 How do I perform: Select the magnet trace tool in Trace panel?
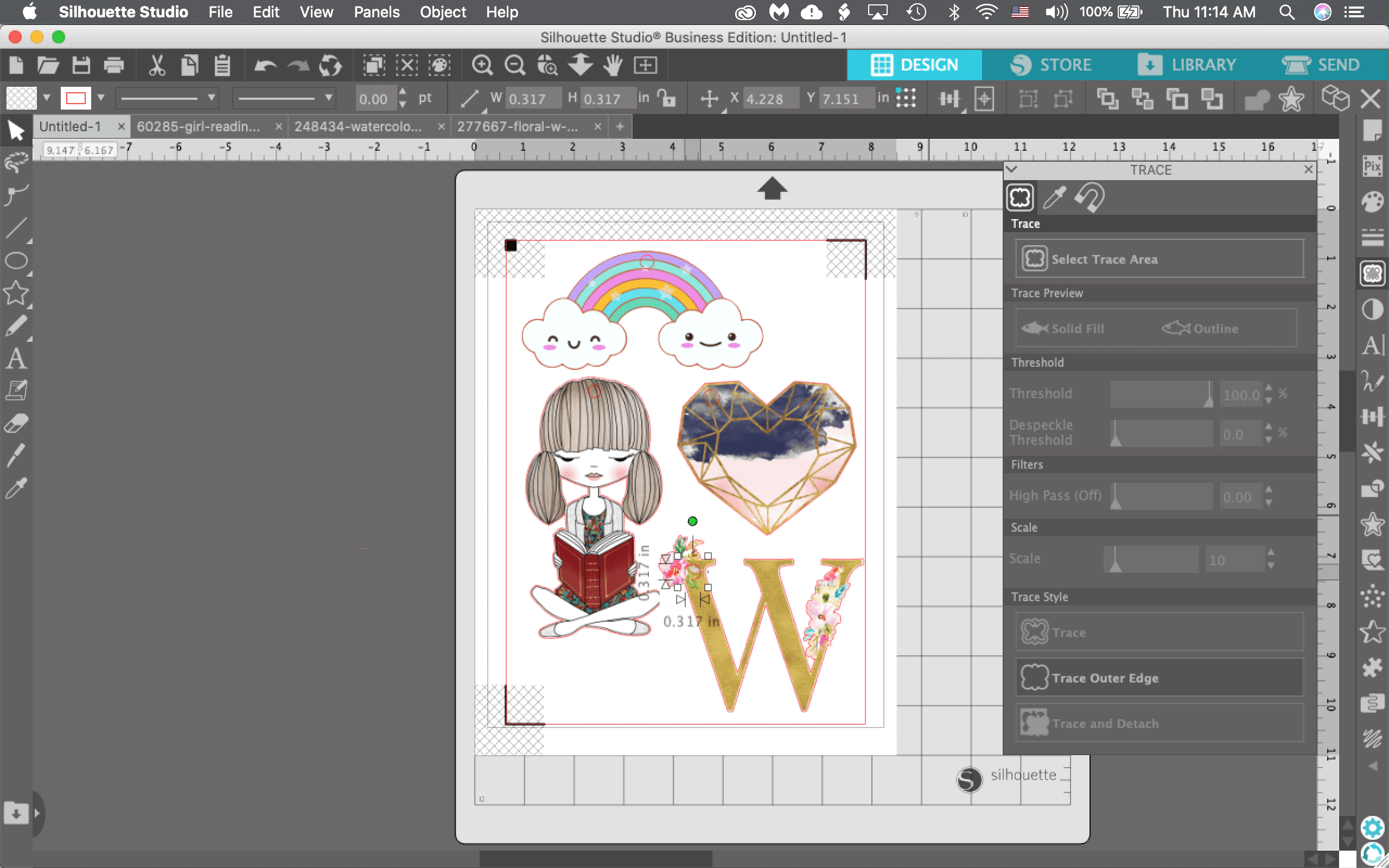1089,197
